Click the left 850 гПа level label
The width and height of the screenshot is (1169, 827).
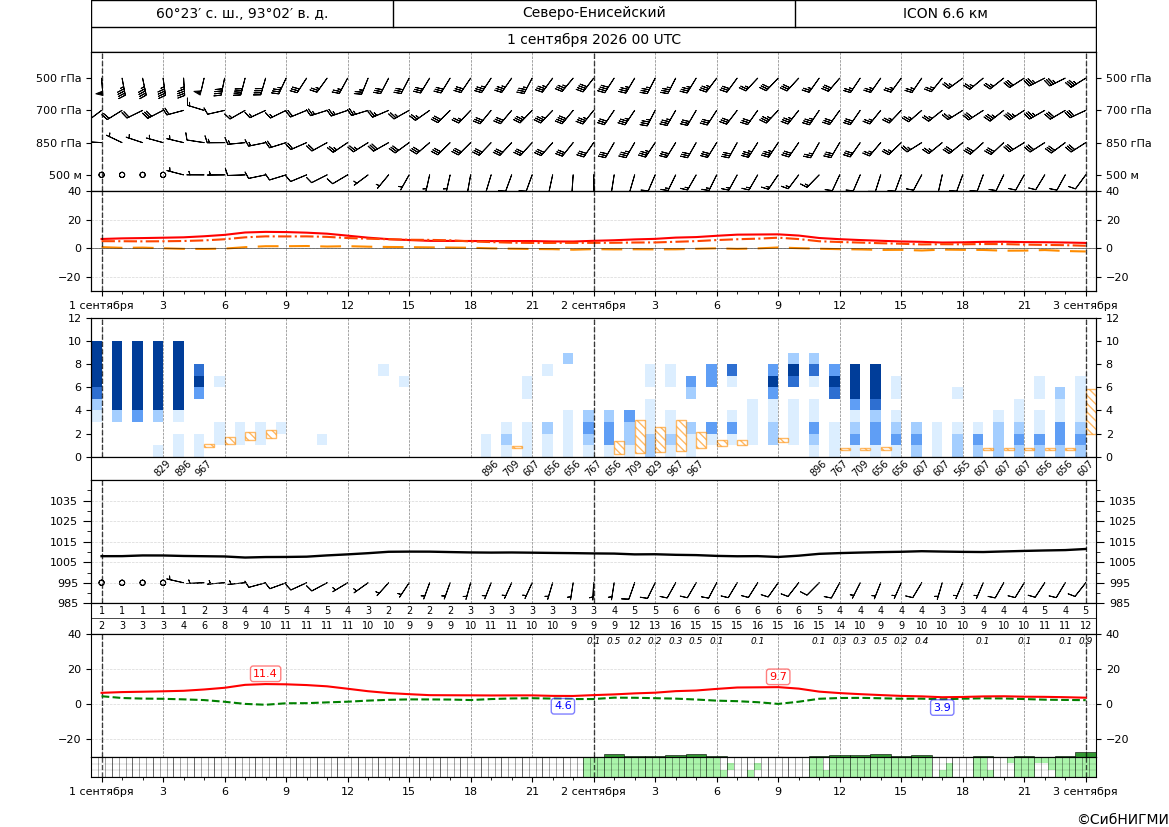(x=58, y=143)
